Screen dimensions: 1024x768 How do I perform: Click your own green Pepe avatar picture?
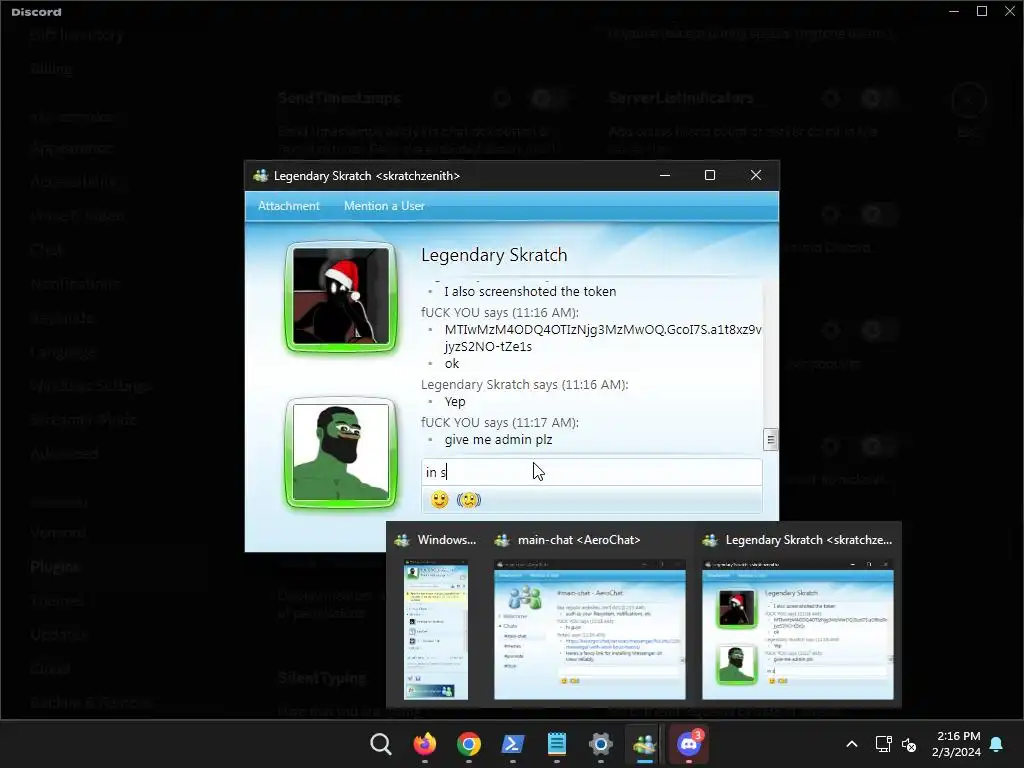tap(340, 453)
